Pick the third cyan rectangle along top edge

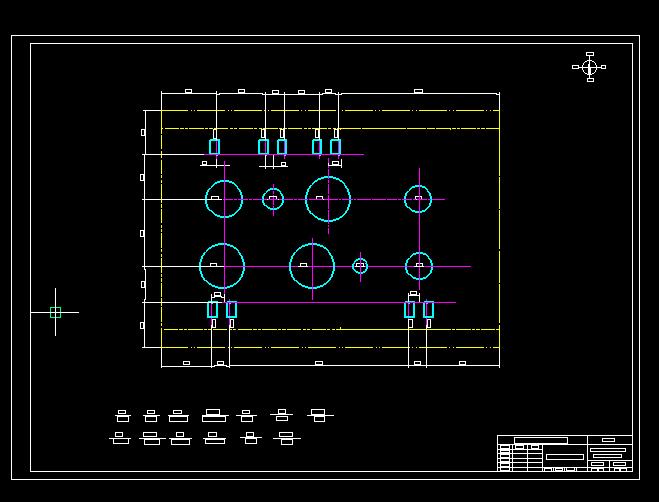[x=282, y=147]
